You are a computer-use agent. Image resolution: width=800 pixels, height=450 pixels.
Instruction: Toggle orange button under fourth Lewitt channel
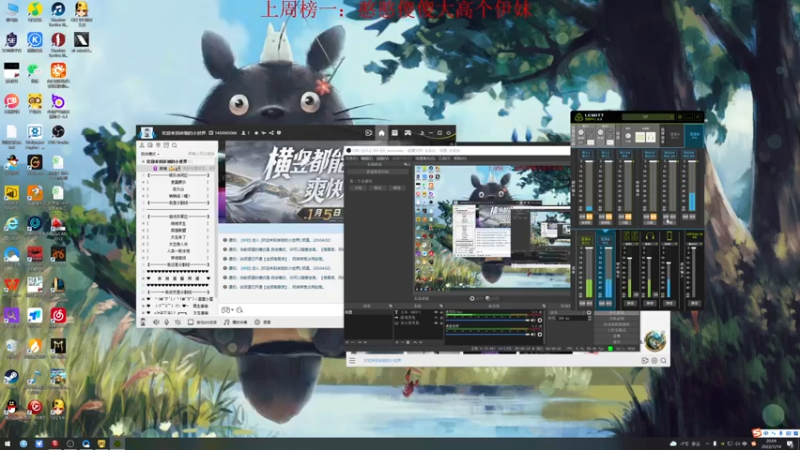point(653,216)
